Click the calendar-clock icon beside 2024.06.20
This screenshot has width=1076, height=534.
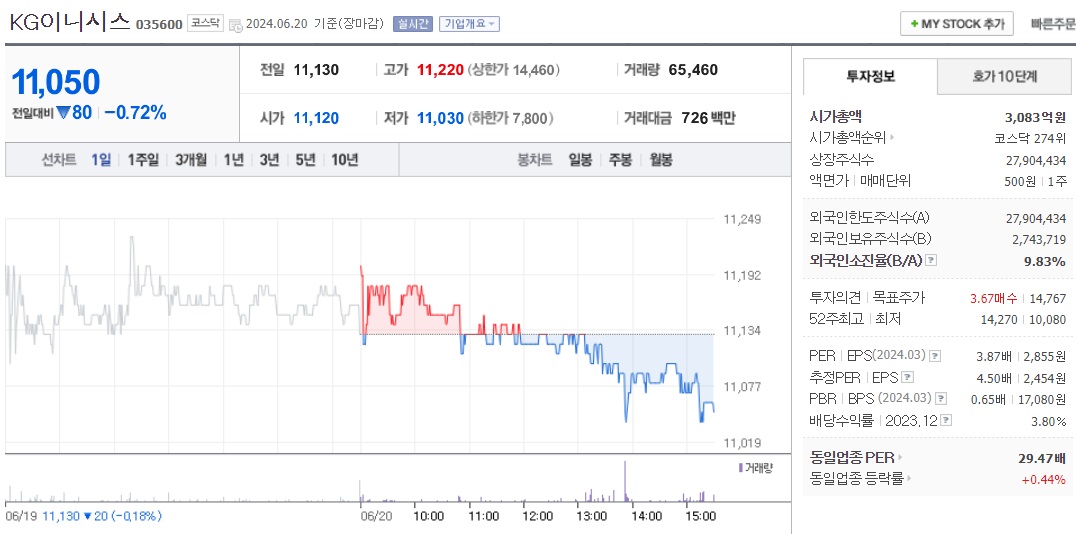pyautogui.click(x=235, y=25)
